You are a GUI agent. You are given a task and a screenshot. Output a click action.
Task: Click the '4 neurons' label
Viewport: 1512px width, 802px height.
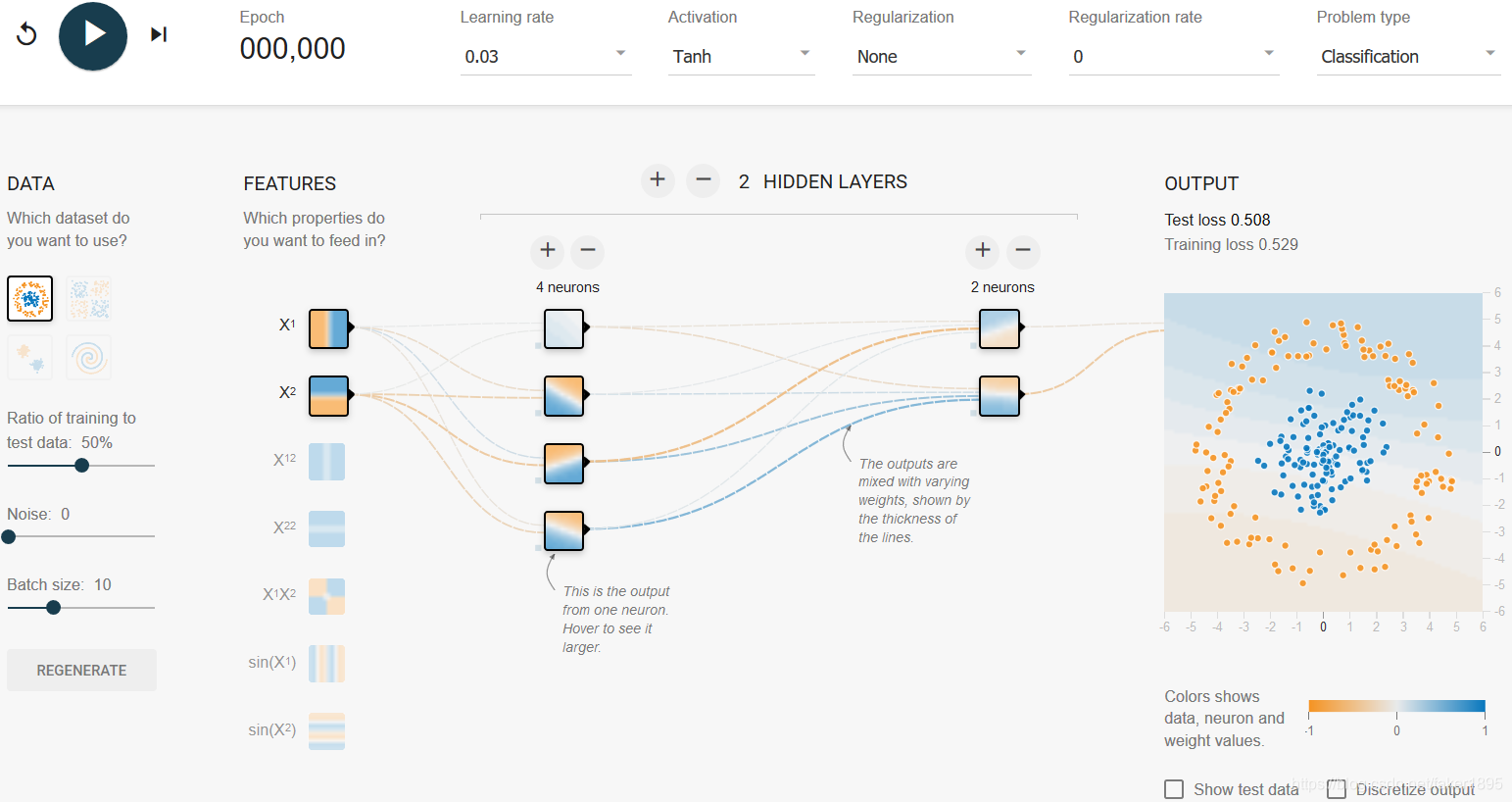(567, 287)
